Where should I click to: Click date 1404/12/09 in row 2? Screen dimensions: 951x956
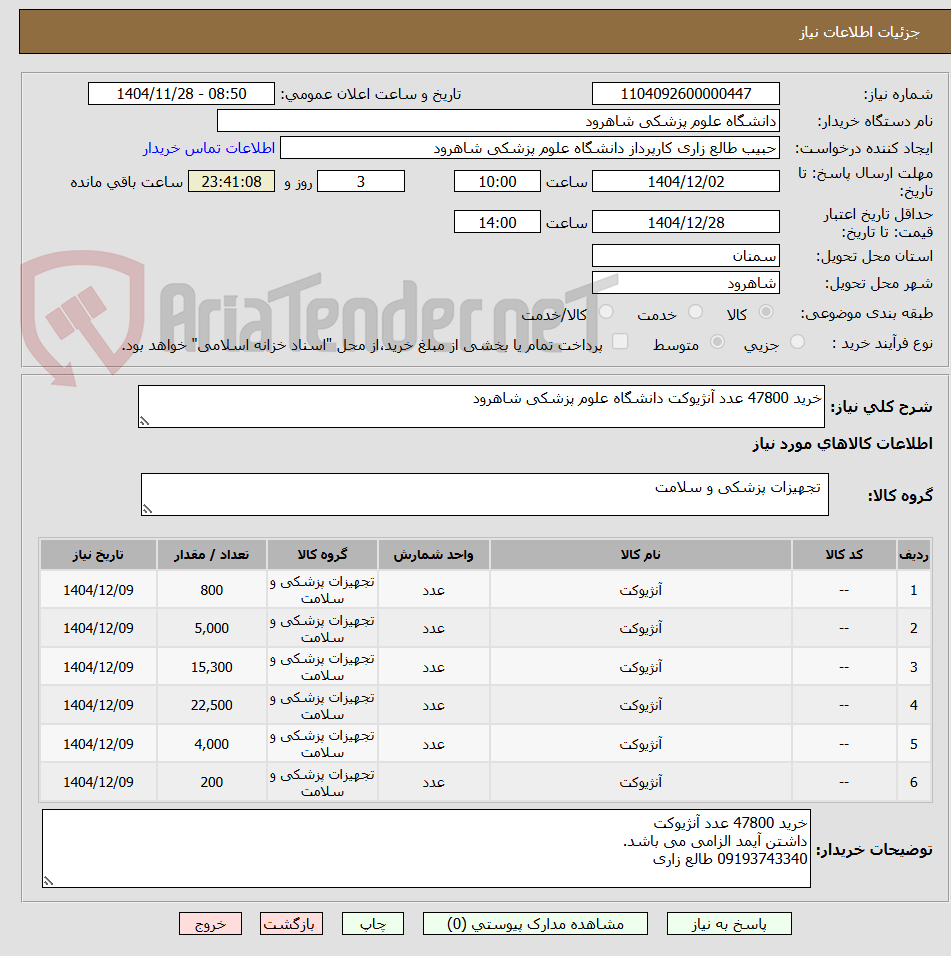(x=98, y=629)
